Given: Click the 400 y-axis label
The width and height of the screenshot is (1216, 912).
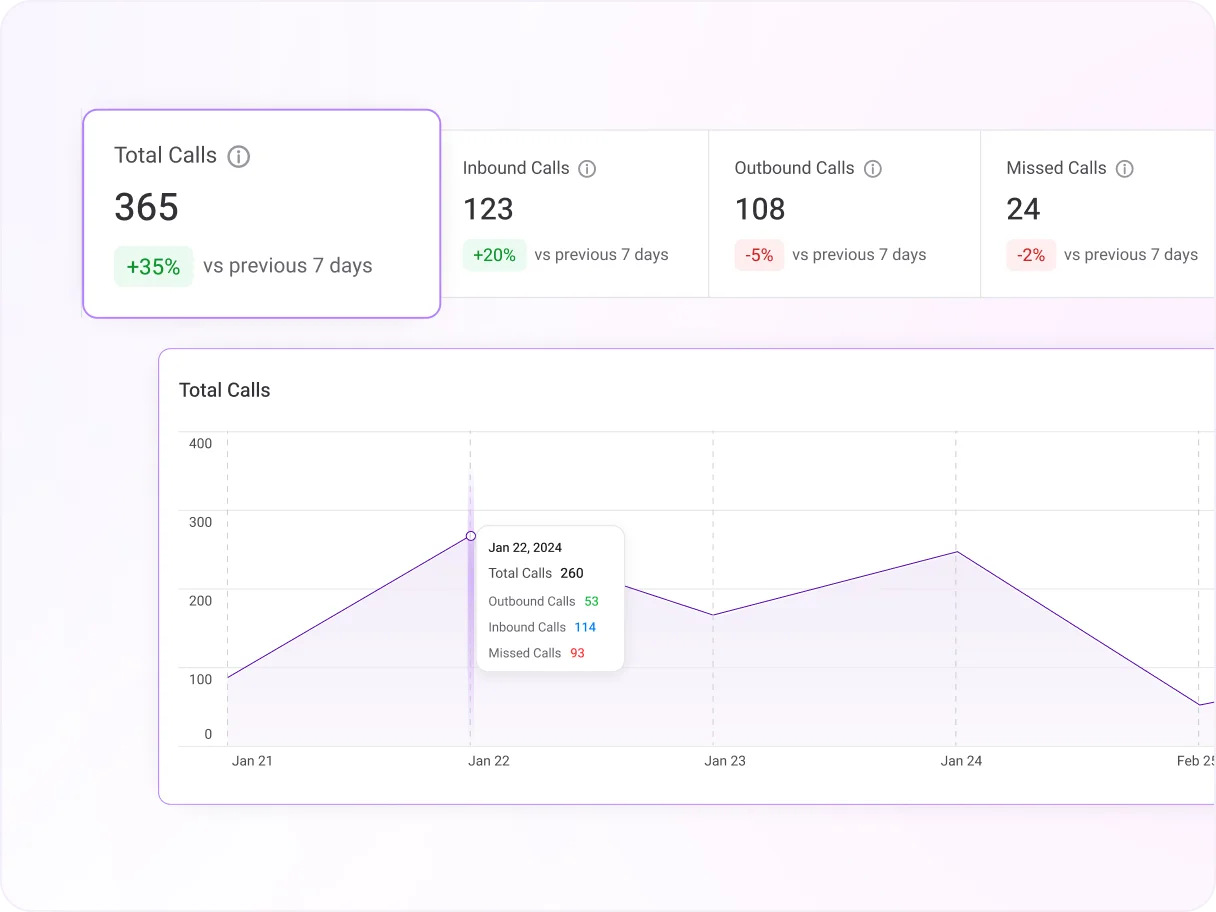Looking at the screenshot, I should 200,443.
